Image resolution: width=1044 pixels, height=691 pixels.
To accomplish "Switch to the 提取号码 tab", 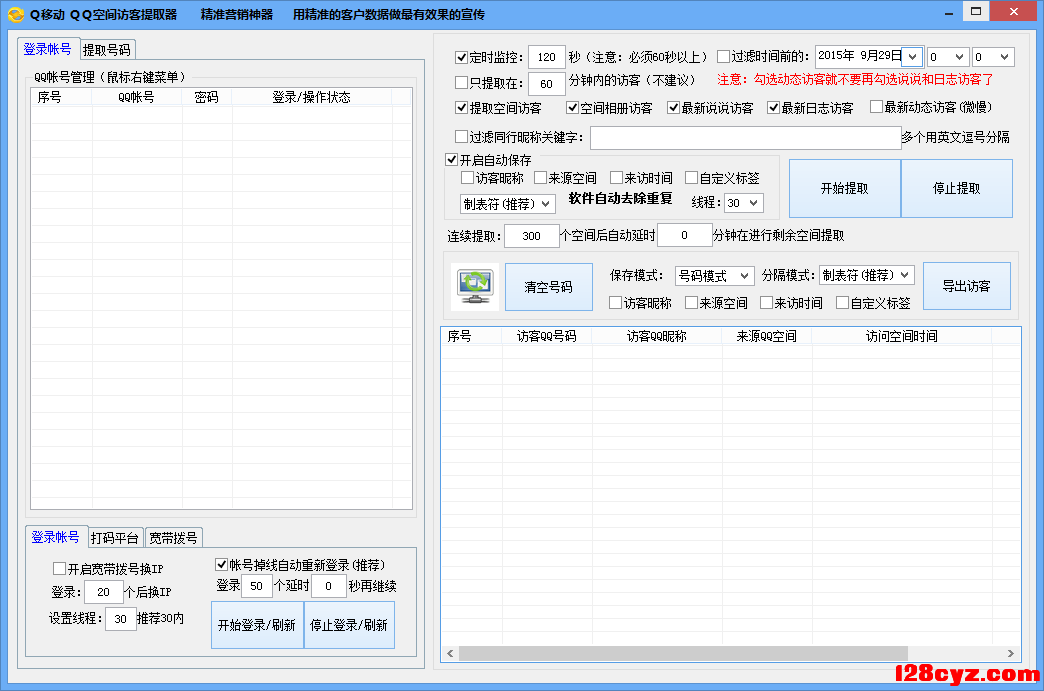I will pyautogui.click(x=106, y=50).
